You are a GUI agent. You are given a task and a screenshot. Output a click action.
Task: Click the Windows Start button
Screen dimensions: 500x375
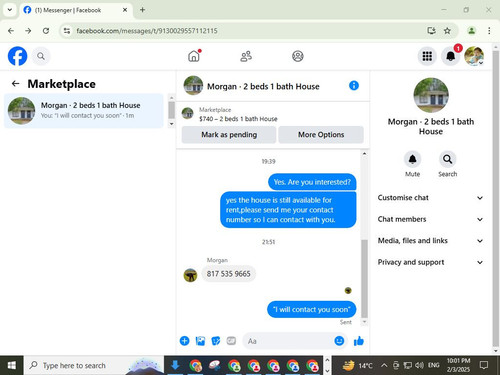pos(12,365)
